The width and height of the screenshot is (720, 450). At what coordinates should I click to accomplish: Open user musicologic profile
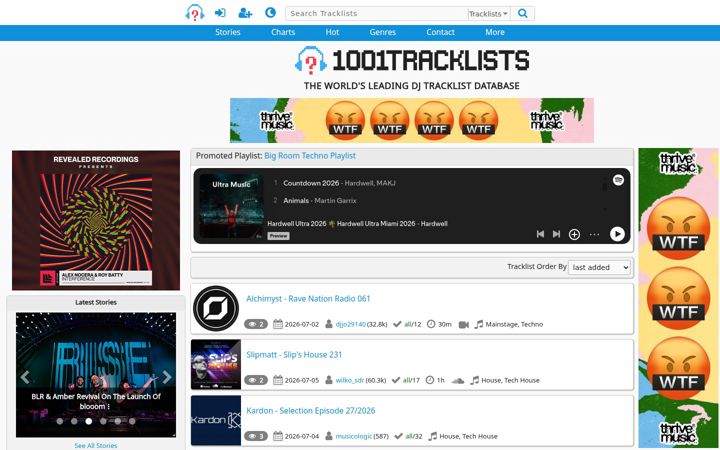click(354, 436)
